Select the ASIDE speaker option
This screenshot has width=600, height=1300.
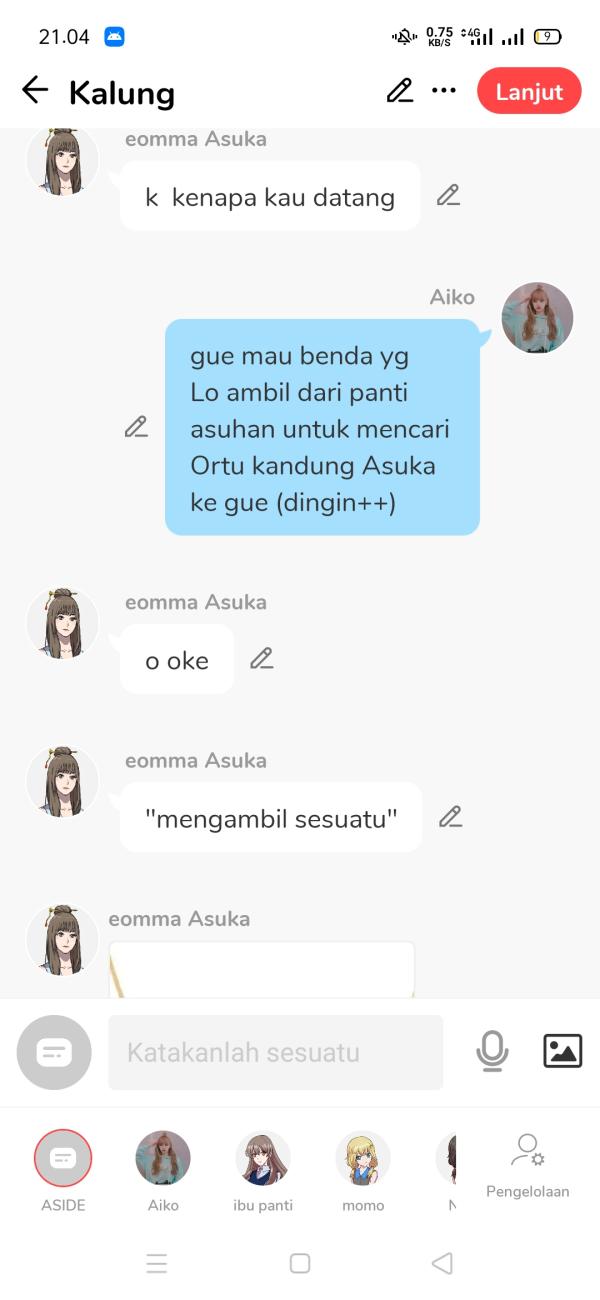tap(63, 1171)
